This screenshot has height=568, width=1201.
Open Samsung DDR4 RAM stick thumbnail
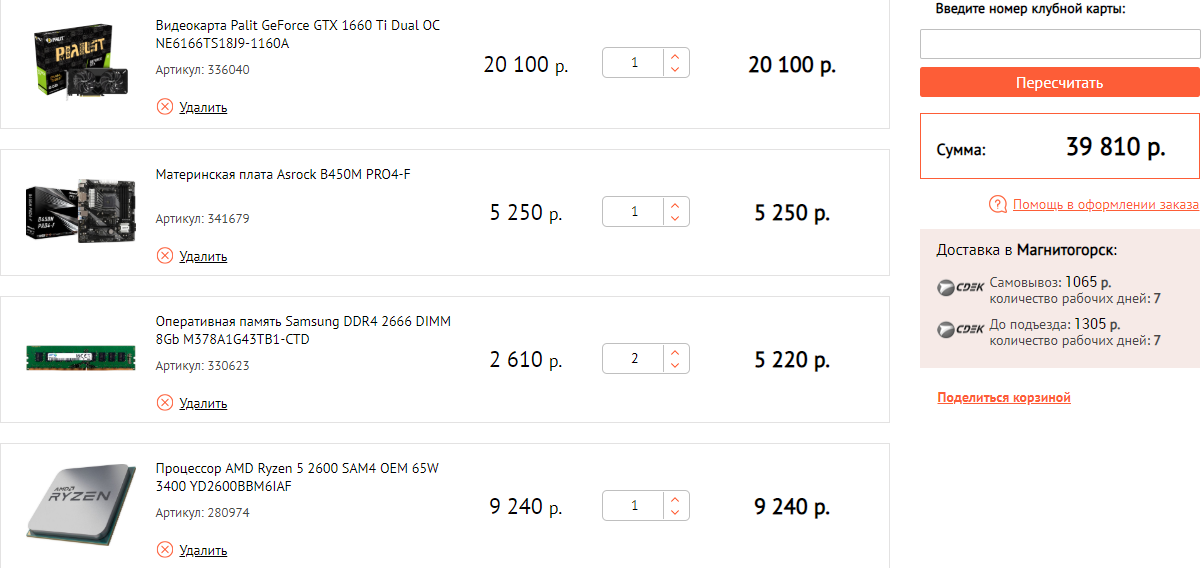[x=80, y=358]
